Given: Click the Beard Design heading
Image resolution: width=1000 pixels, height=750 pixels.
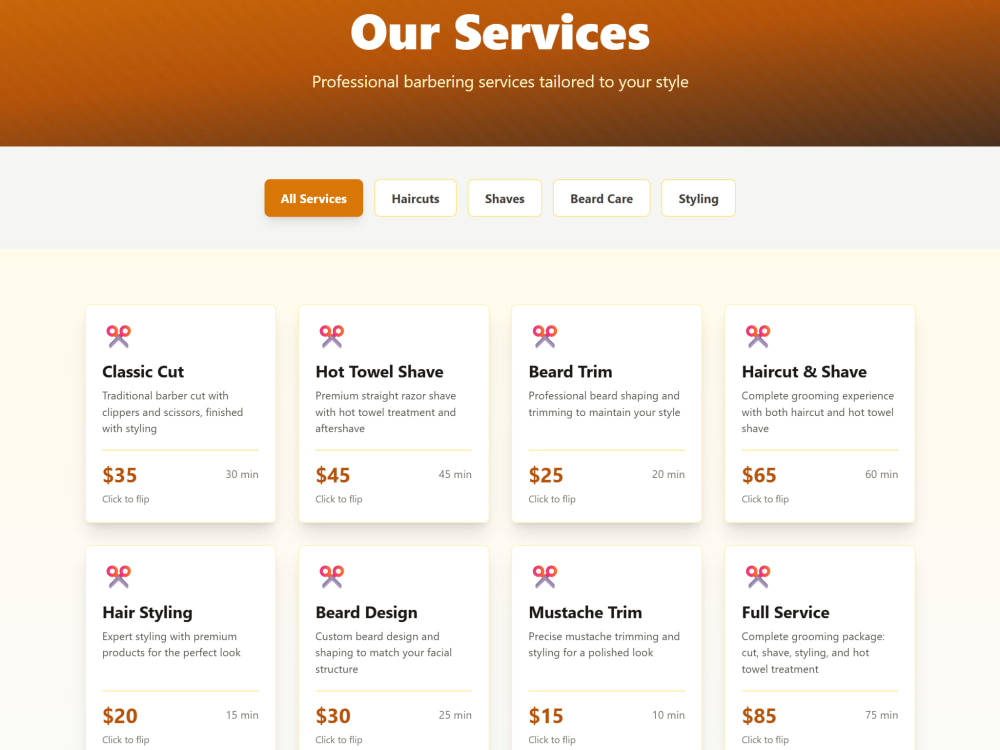Looking at the screenshot, I should pyautogui.click(x=367, y=612).
